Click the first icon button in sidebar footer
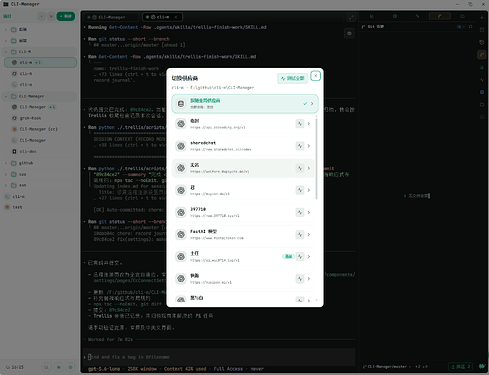The height and width of the screenshot is (375, 489). 47,367
